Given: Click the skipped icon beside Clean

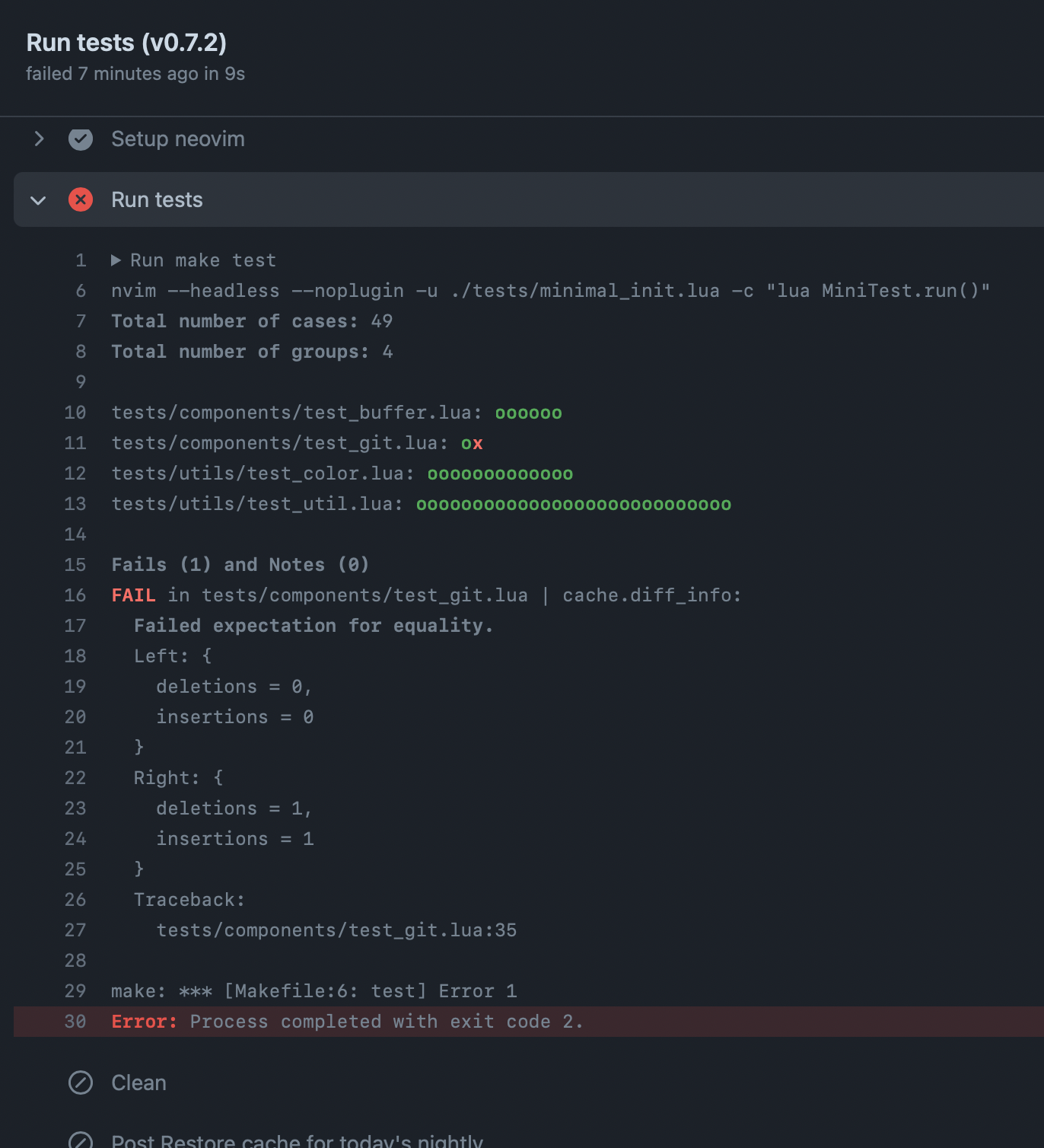Looking at the screenshot, I should tap(81, 1083).
